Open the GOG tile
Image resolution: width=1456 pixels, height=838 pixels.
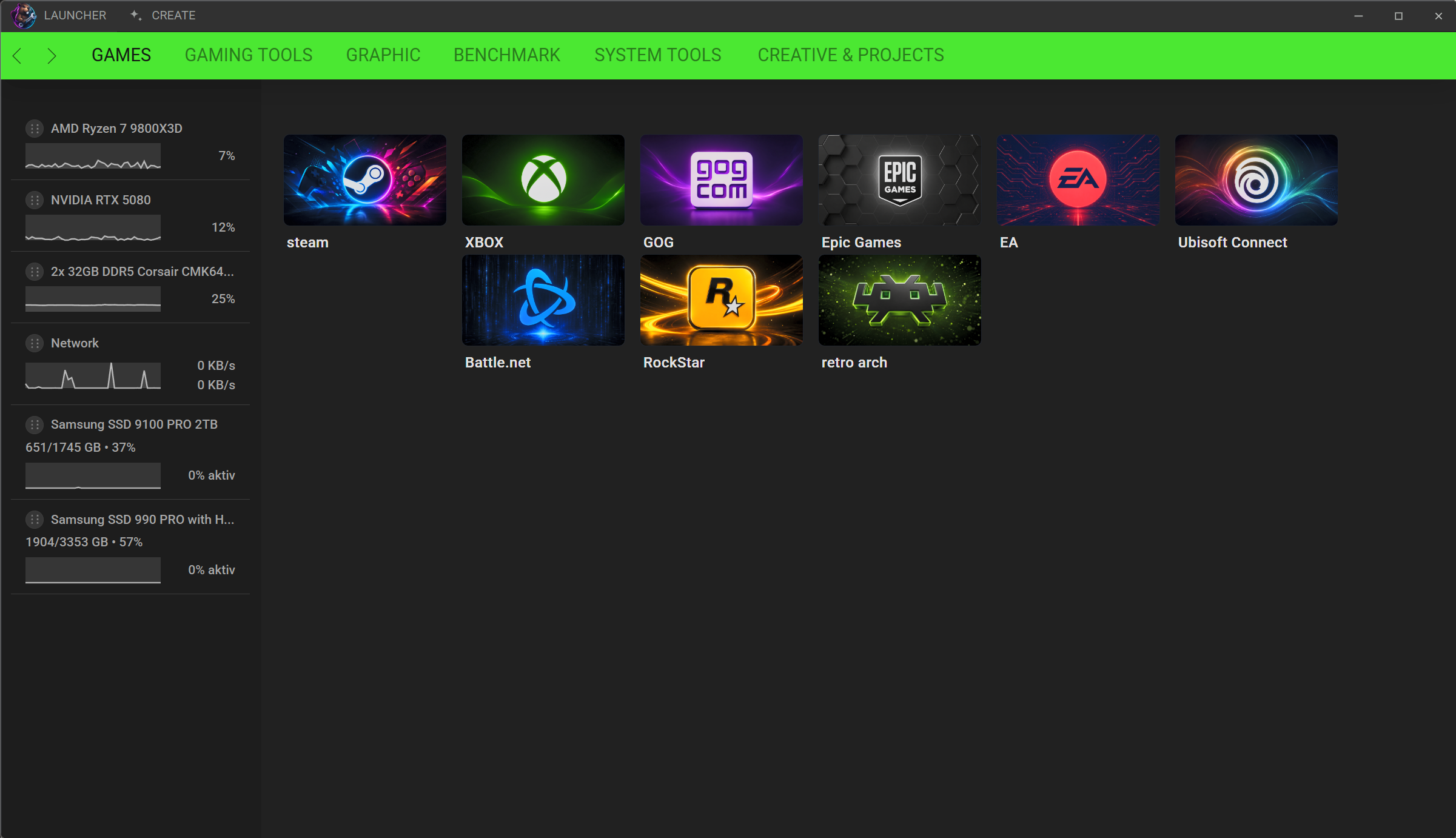tap(722, 180)
